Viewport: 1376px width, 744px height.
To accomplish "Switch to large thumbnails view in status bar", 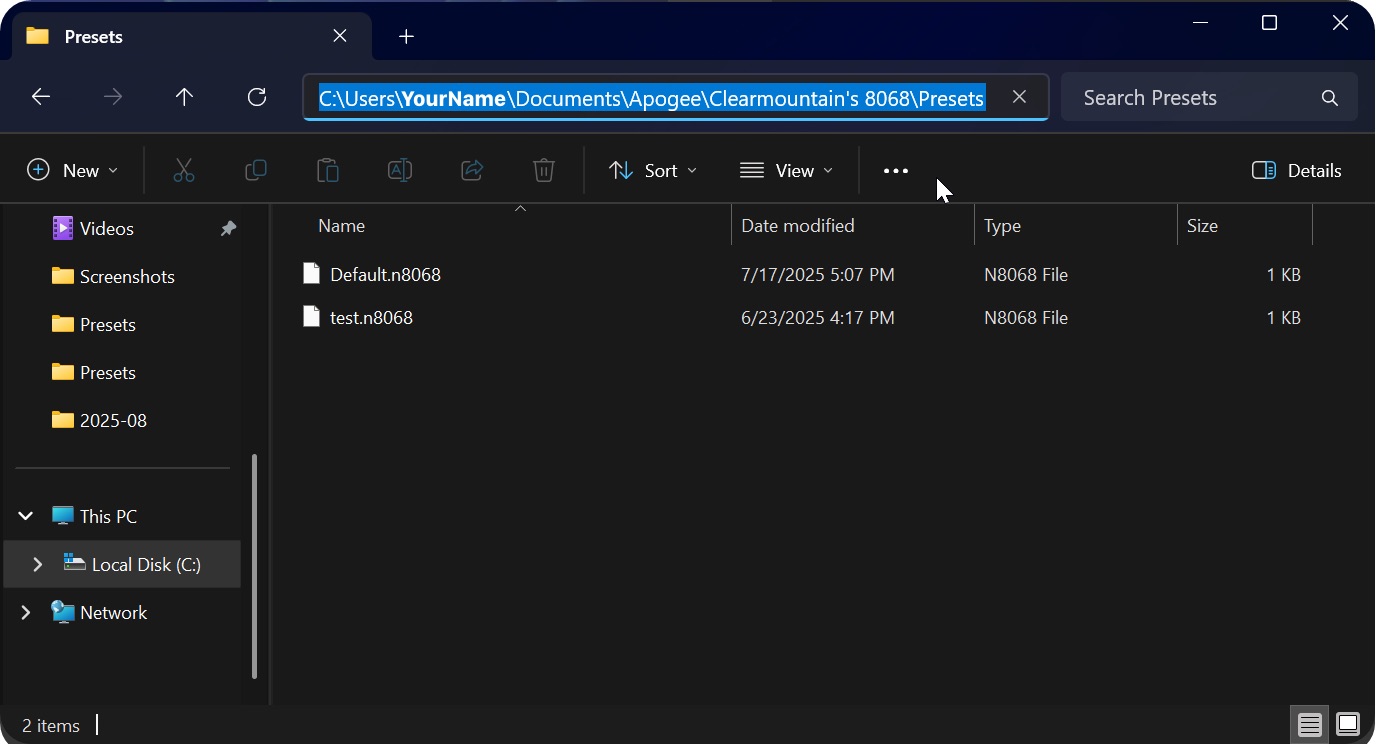I will pyautogui.click(x=1348, y=725).
